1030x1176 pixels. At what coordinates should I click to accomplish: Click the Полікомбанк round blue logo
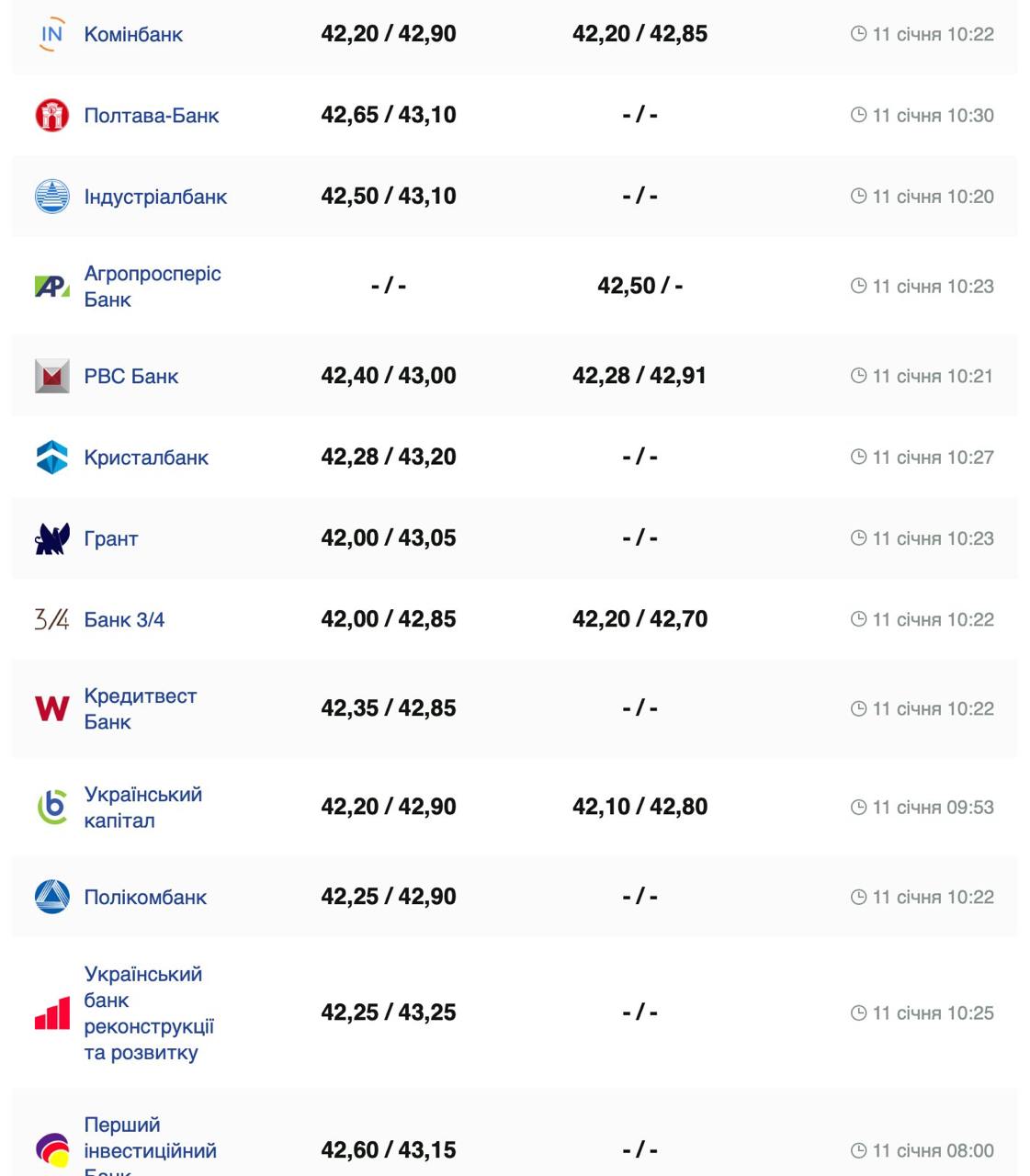point(51,897)
